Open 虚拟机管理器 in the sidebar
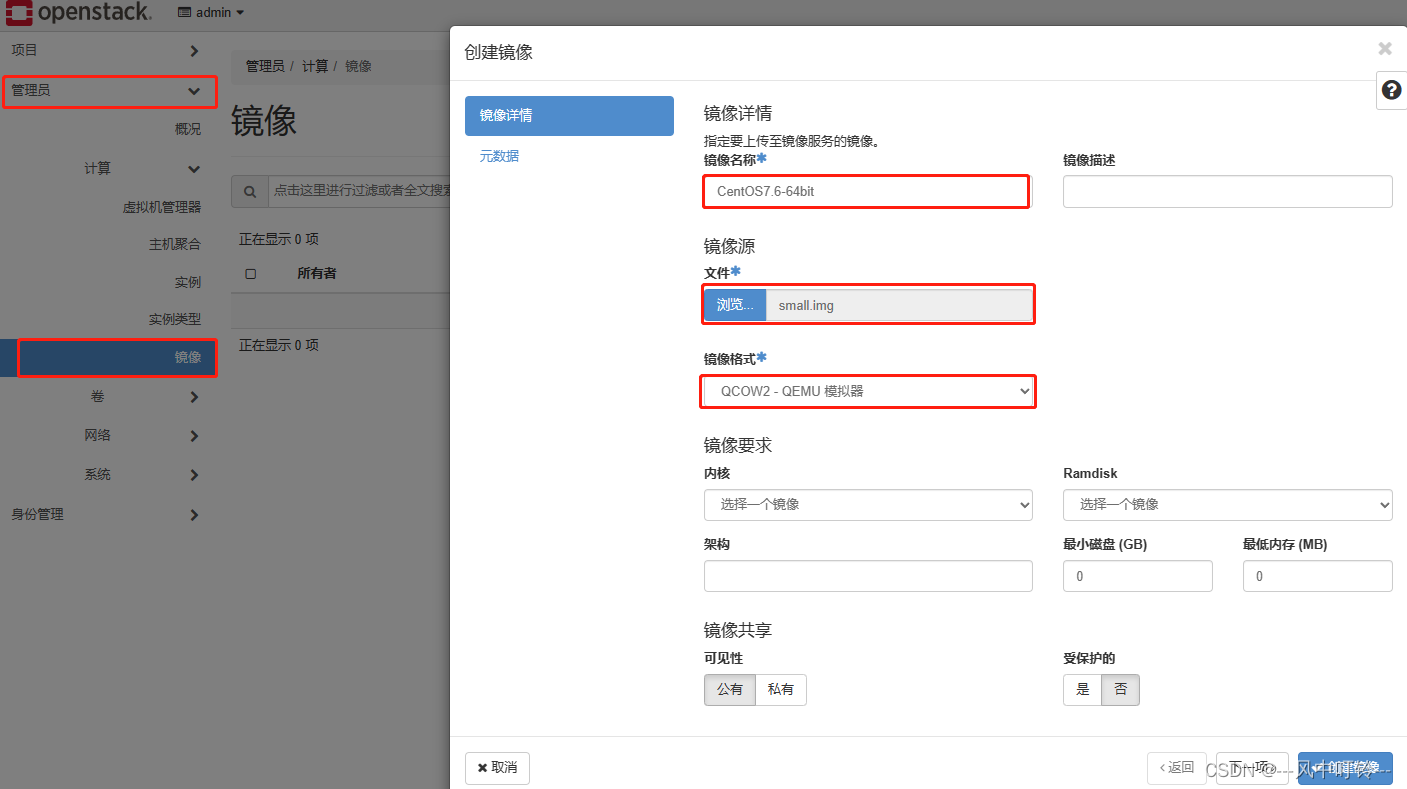This screenshot has height=789, width=1407. tap(162, 207)
